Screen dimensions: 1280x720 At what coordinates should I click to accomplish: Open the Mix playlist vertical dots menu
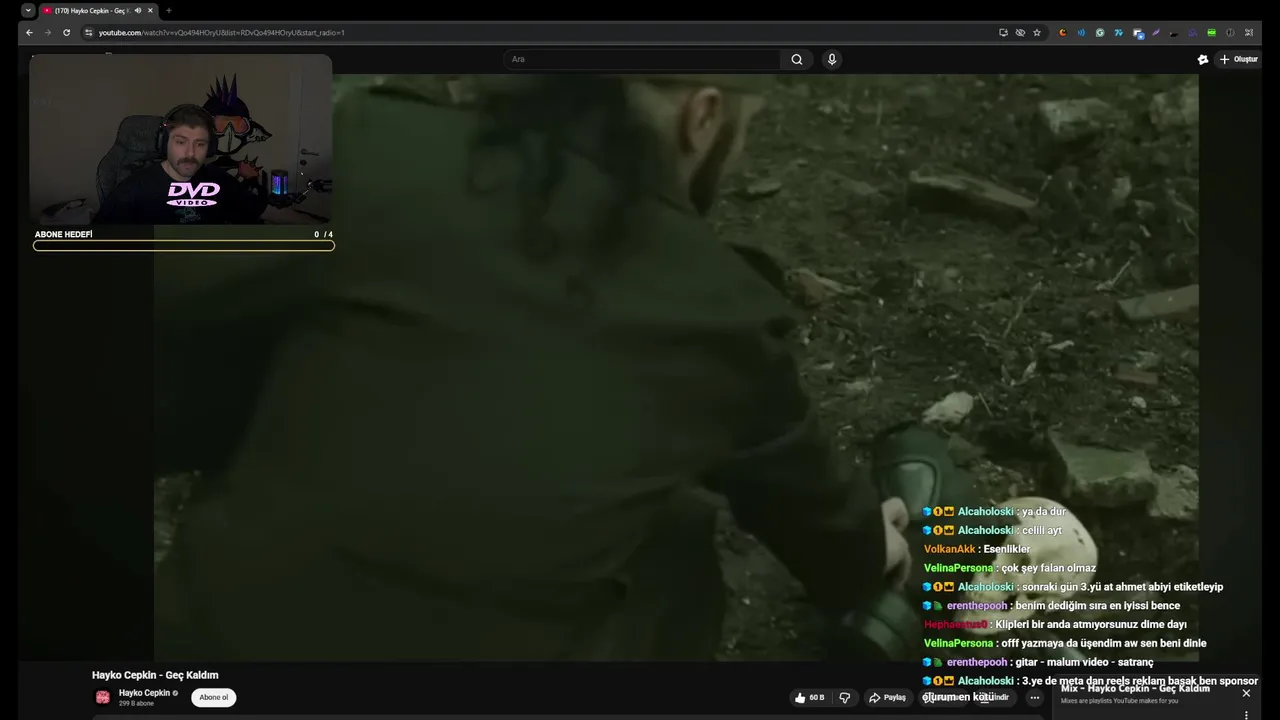(1246, 714)
